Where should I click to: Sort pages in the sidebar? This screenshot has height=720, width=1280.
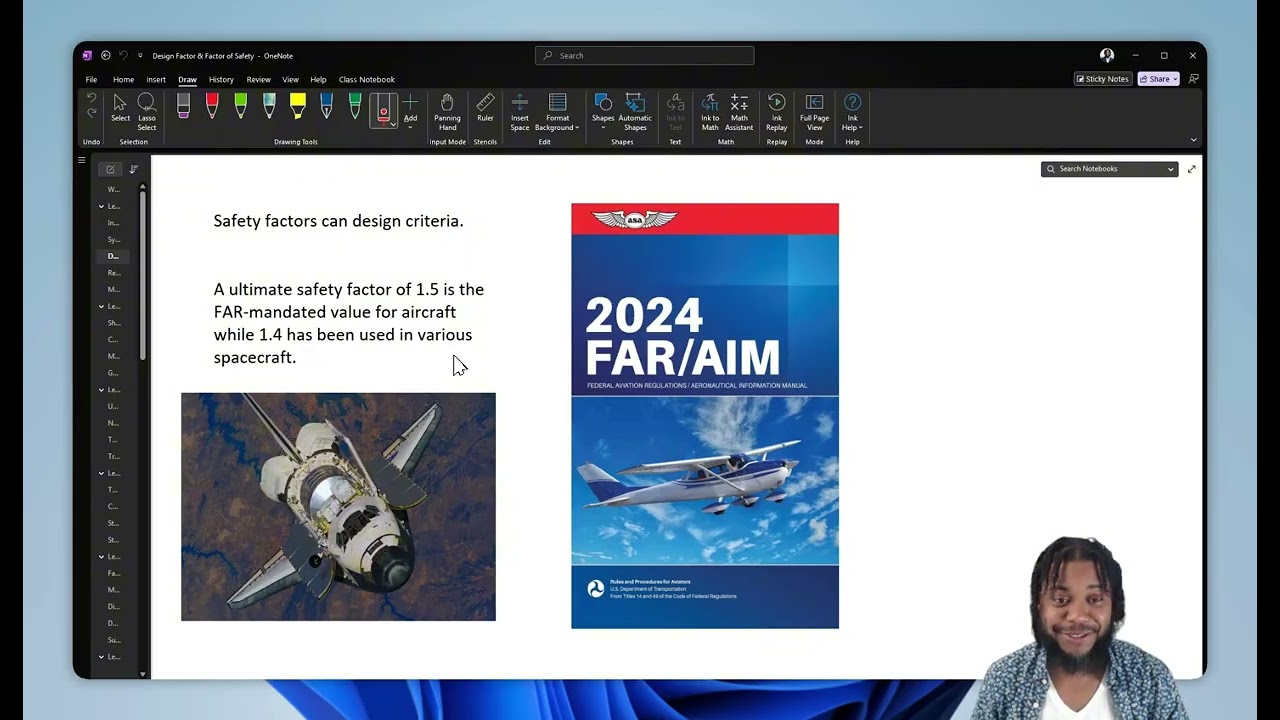(133, 169)
